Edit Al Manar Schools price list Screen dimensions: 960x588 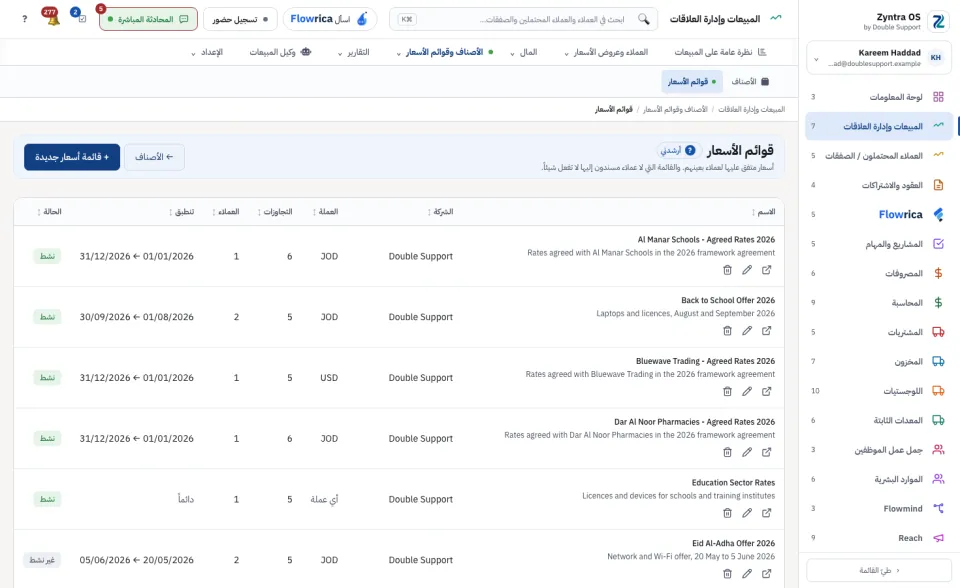(x=747, y=270)
